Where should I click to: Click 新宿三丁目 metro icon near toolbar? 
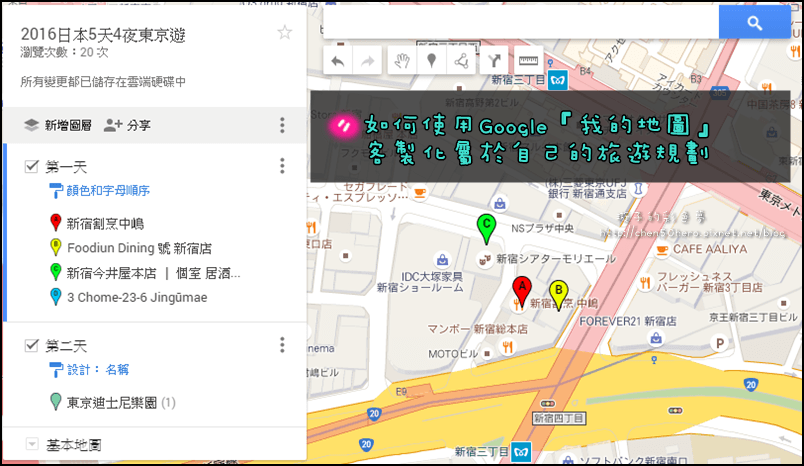click(558, 80)
